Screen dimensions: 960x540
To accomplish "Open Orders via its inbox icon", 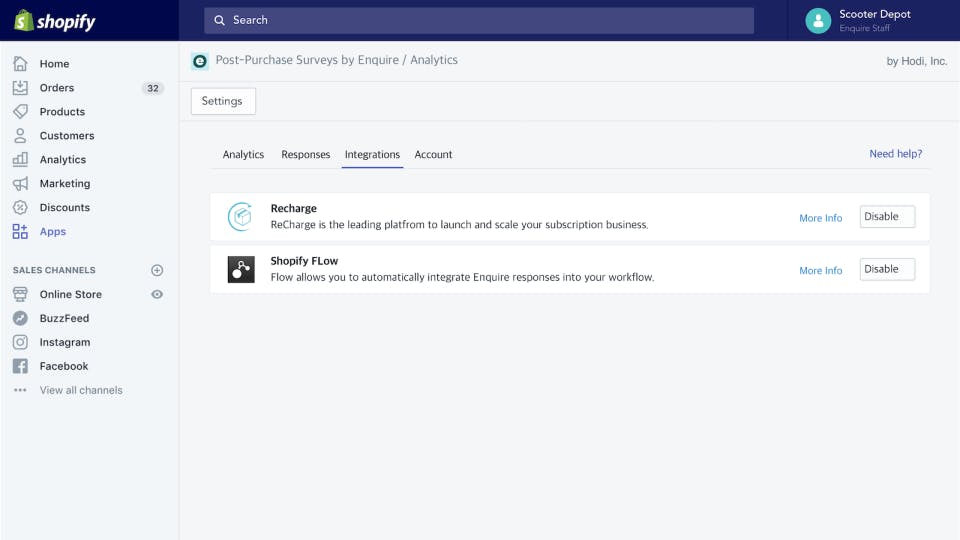I will pos(20,88).
